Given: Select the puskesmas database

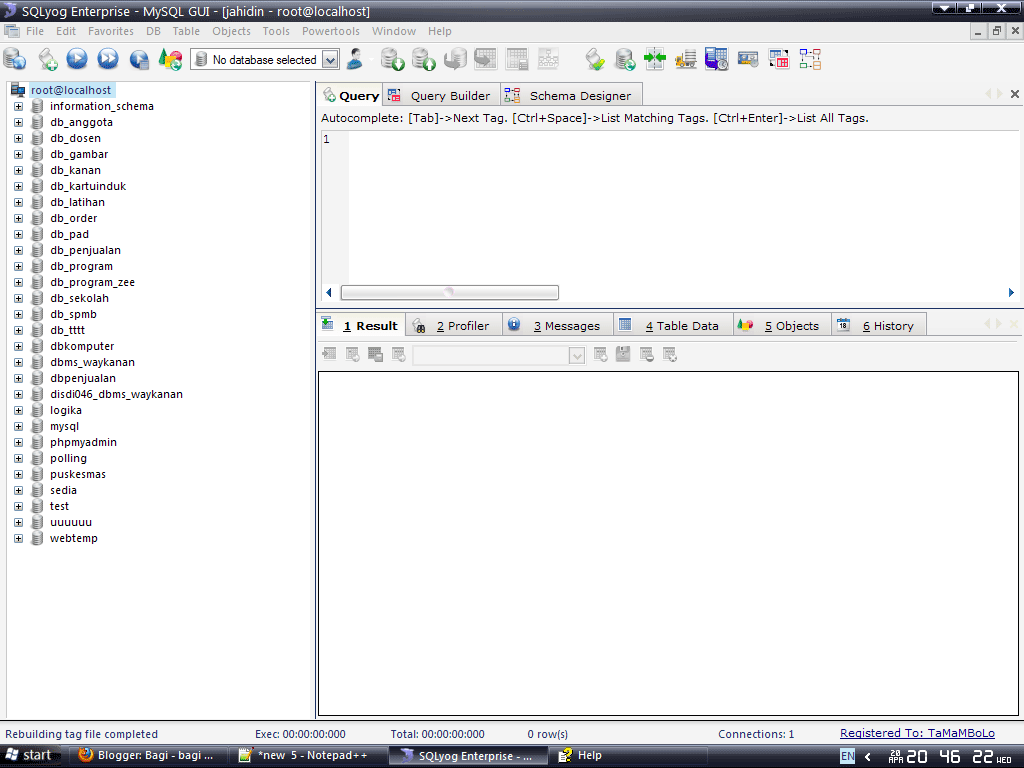Looking at the screenshot, I should click(78, 474).
